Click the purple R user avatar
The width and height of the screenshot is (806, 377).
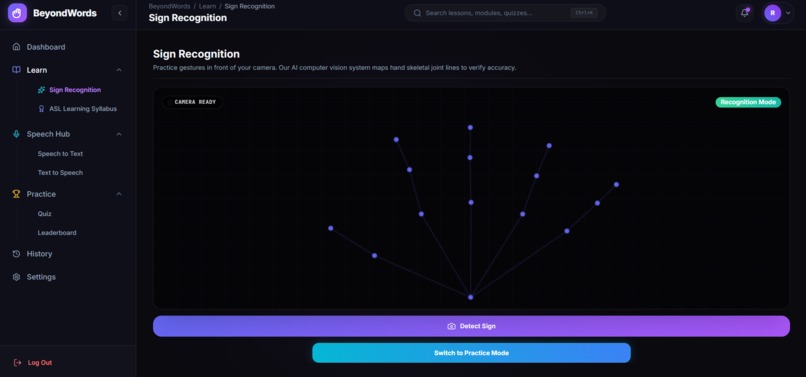(772, 13)
